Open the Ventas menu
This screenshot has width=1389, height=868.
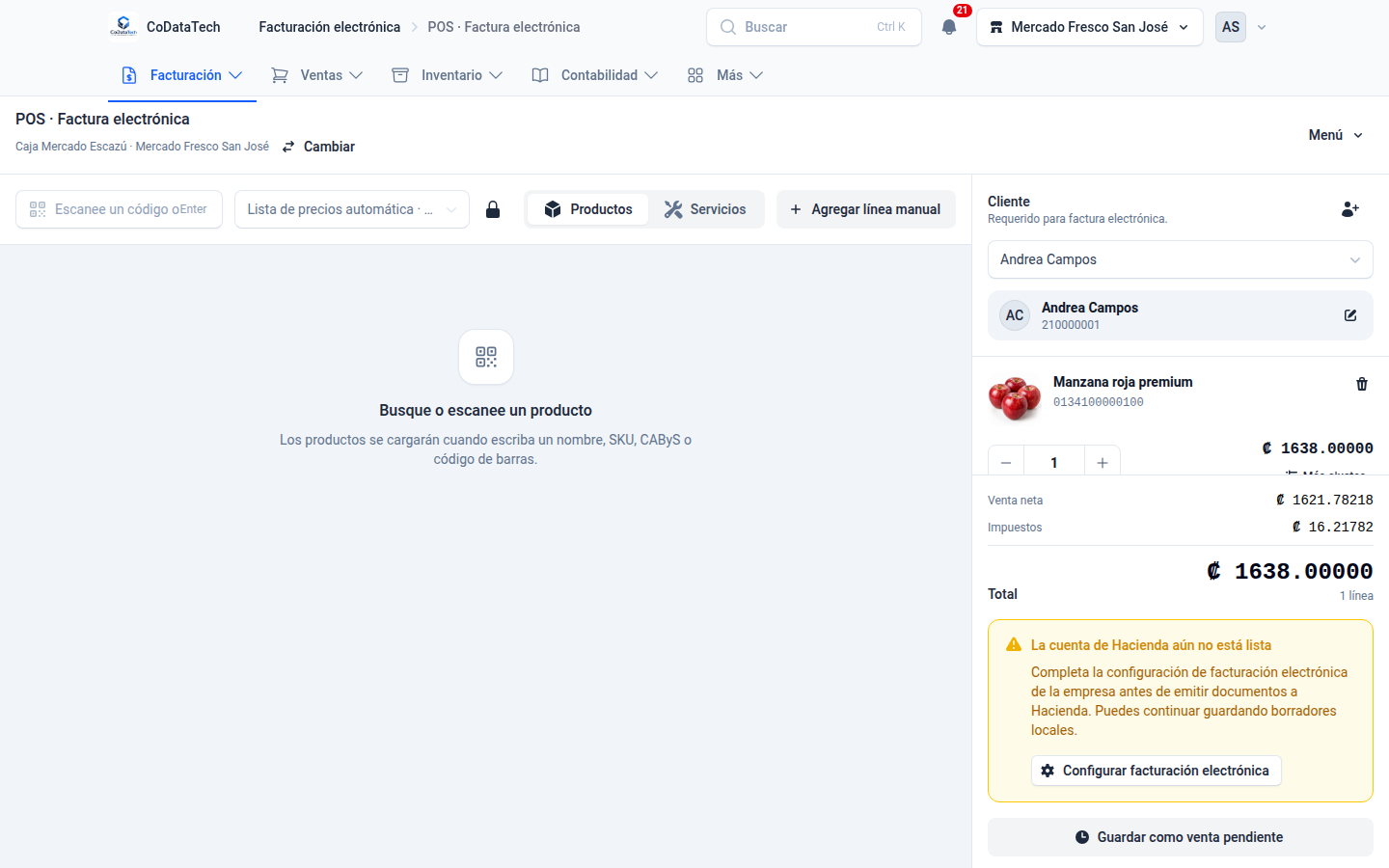tap(317, 75)
